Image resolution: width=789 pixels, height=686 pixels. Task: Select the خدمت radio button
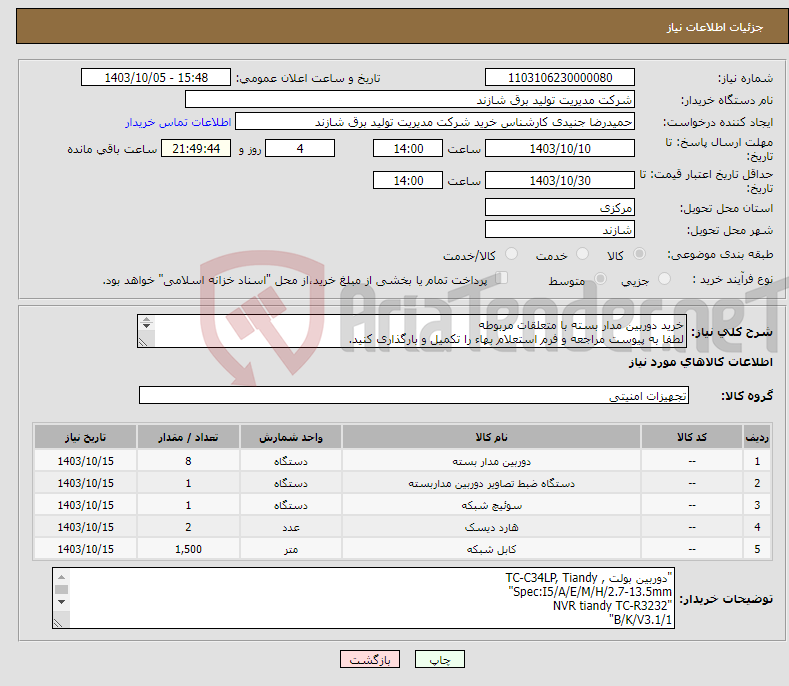click(582, 254)
